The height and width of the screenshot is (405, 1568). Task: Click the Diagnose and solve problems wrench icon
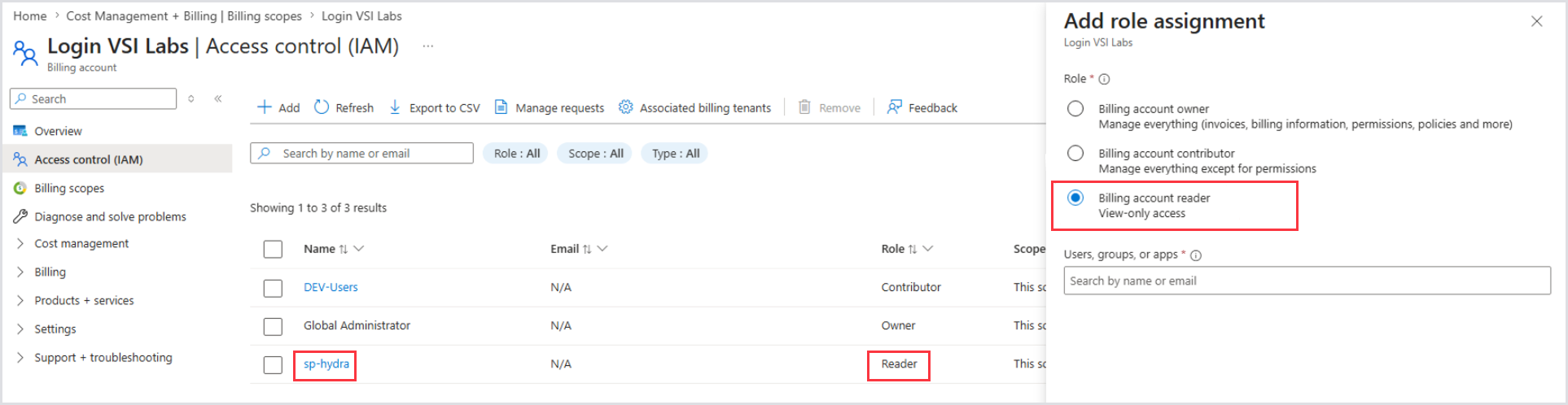pyautogui.click(x=20, y=216)
